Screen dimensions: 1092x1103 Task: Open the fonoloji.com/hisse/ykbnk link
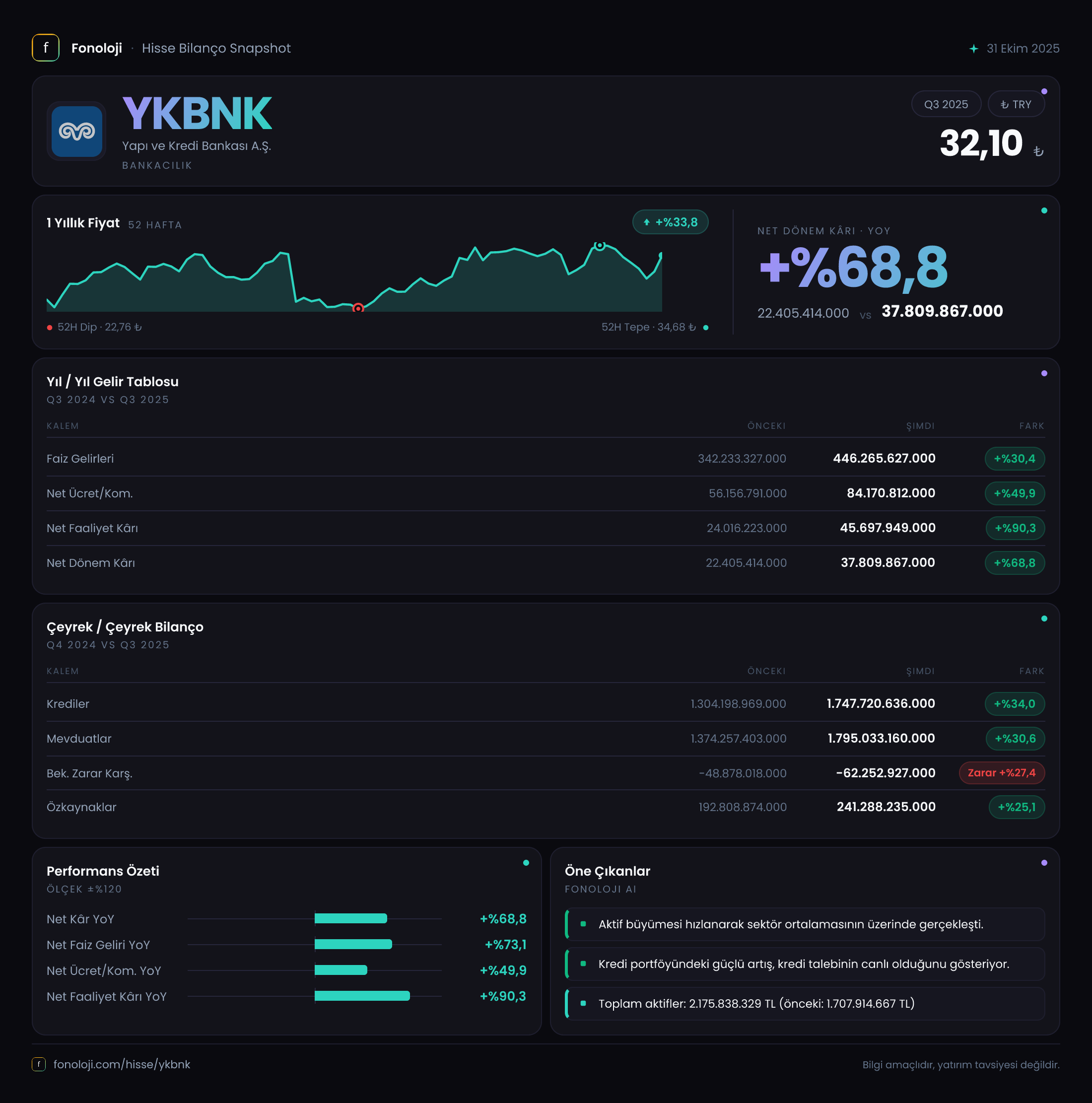(122, 1064)
